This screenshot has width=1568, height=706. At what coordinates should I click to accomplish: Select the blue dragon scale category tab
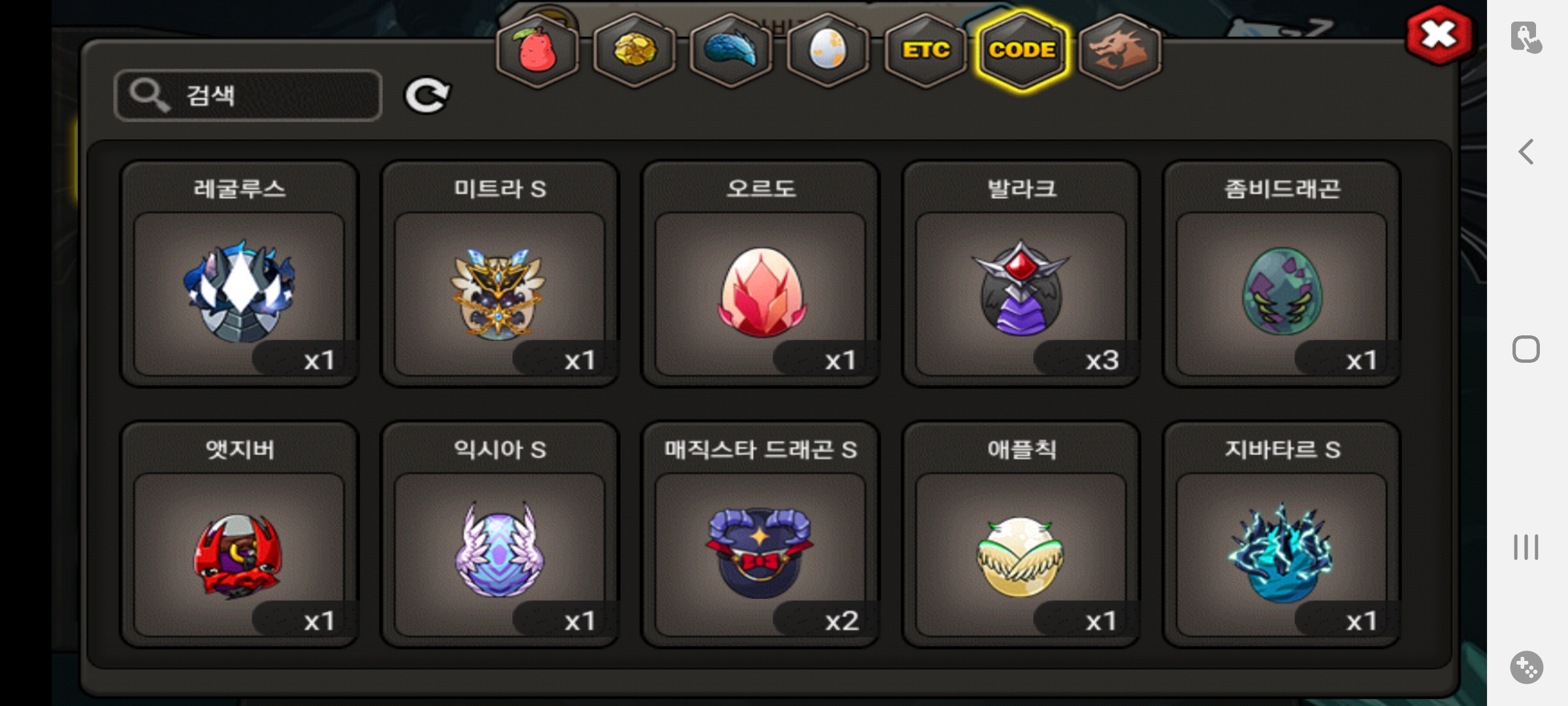click(x=731, y=51)
